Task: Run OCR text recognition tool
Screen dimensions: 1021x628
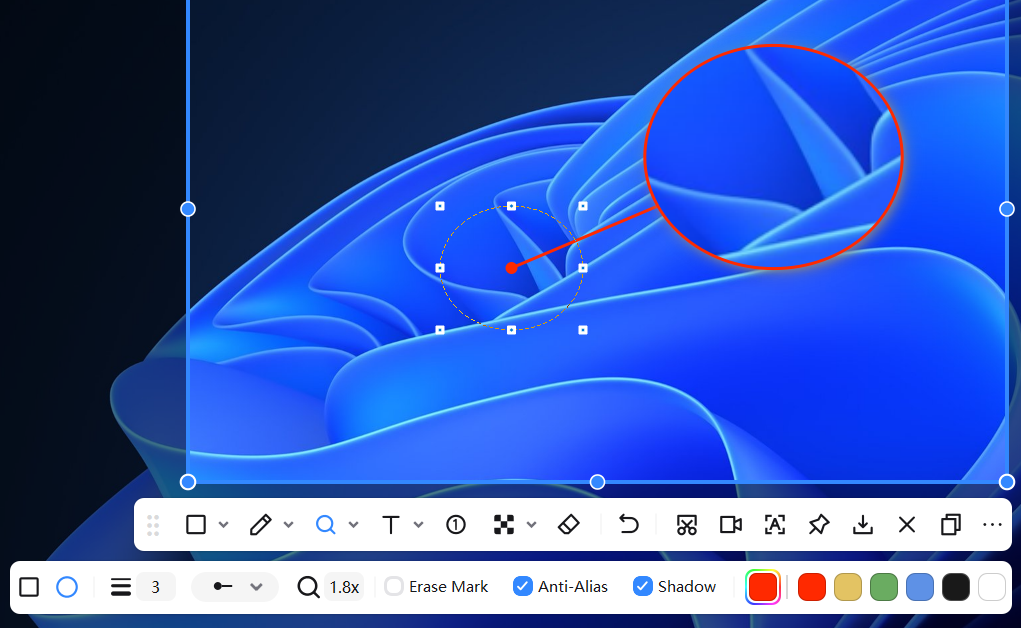Action: pyautogui.click(x=774, y=524)
